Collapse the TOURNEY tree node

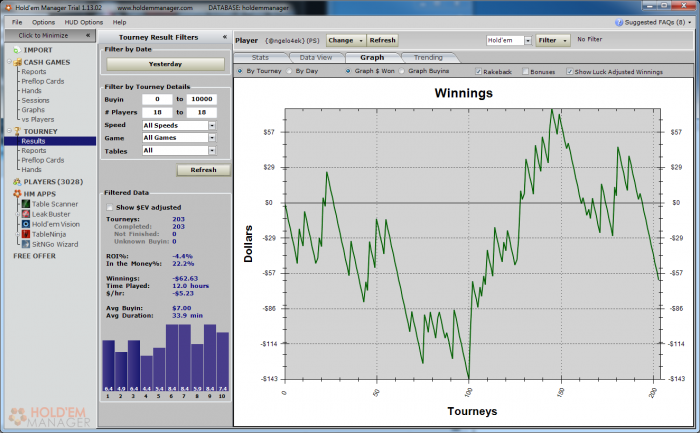coord(9,131)
